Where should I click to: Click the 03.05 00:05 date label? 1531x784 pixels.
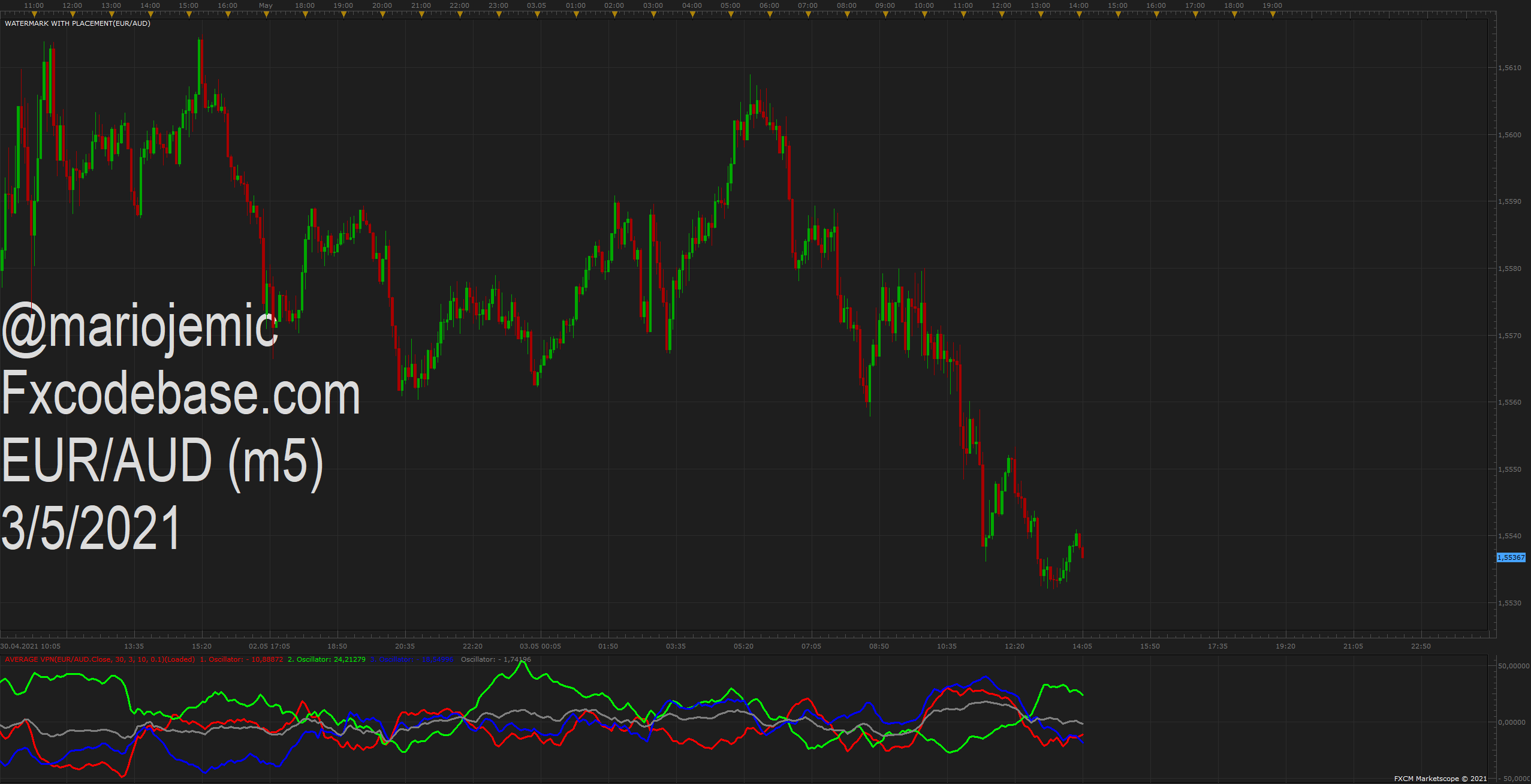540,646
